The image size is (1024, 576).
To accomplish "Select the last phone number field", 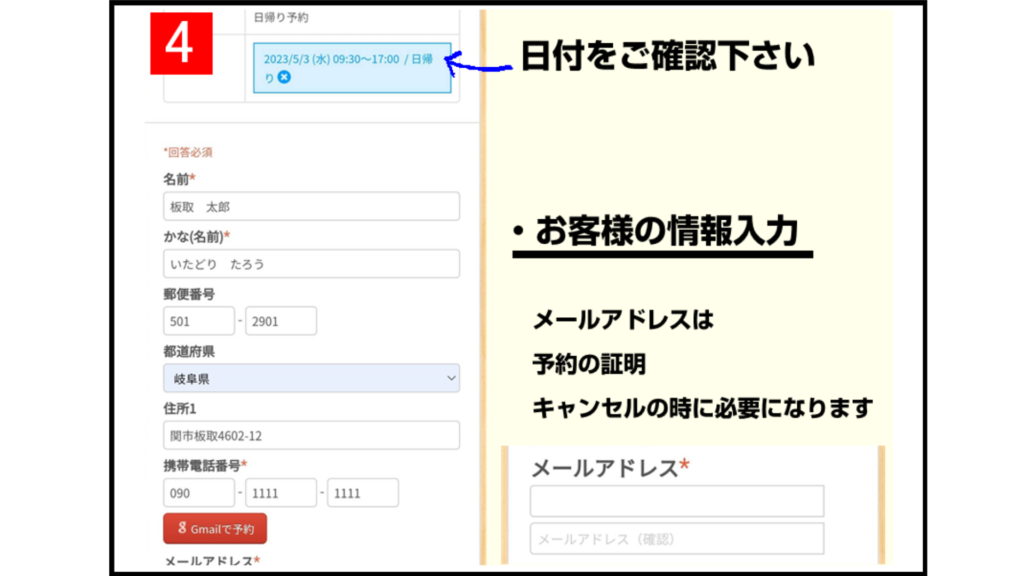I will tap(363, 493).
